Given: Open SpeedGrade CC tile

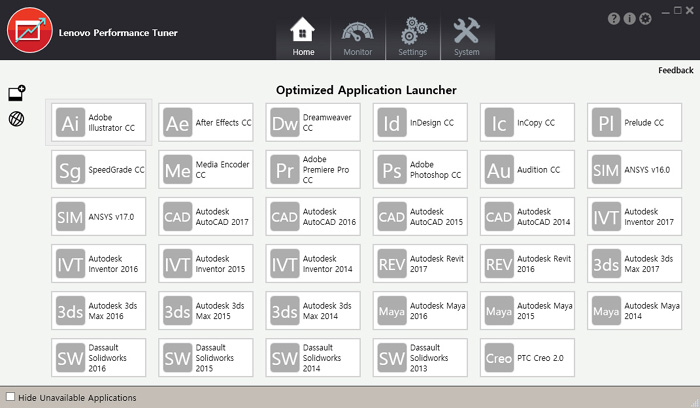Looking at the screenshot, I should 98,170.
